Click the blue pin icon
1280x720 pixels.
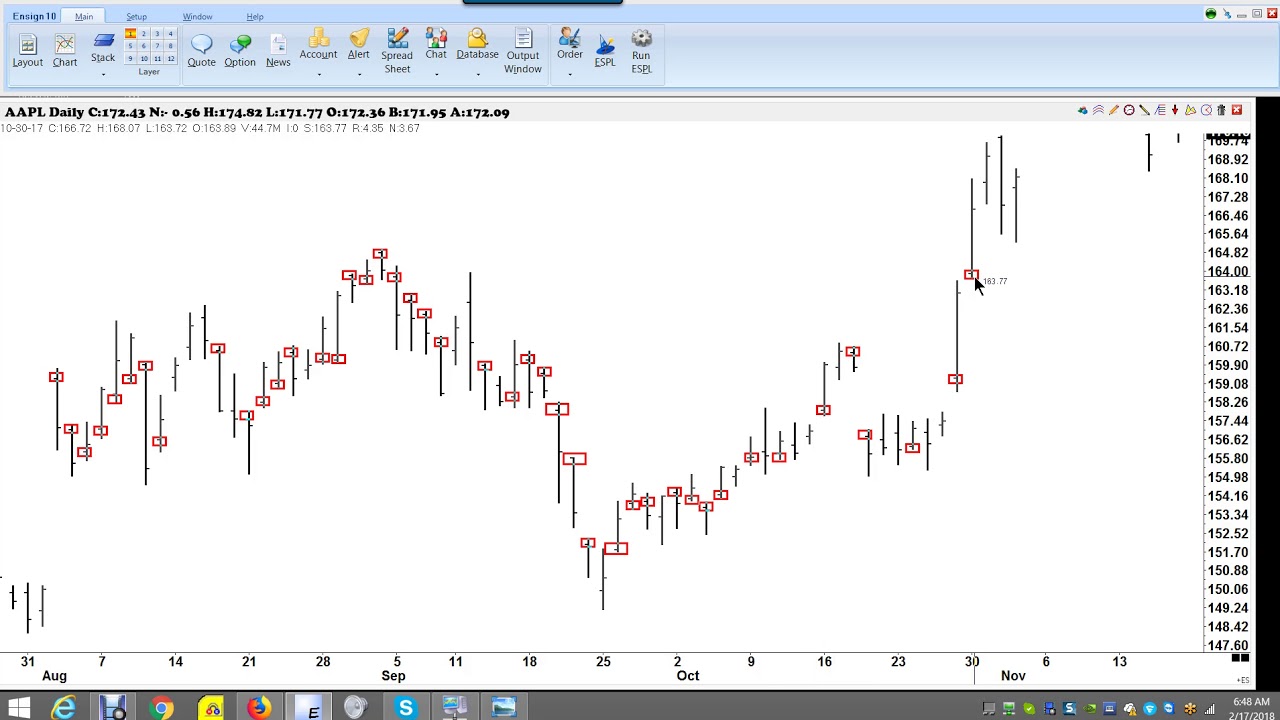pos(1226,14)
